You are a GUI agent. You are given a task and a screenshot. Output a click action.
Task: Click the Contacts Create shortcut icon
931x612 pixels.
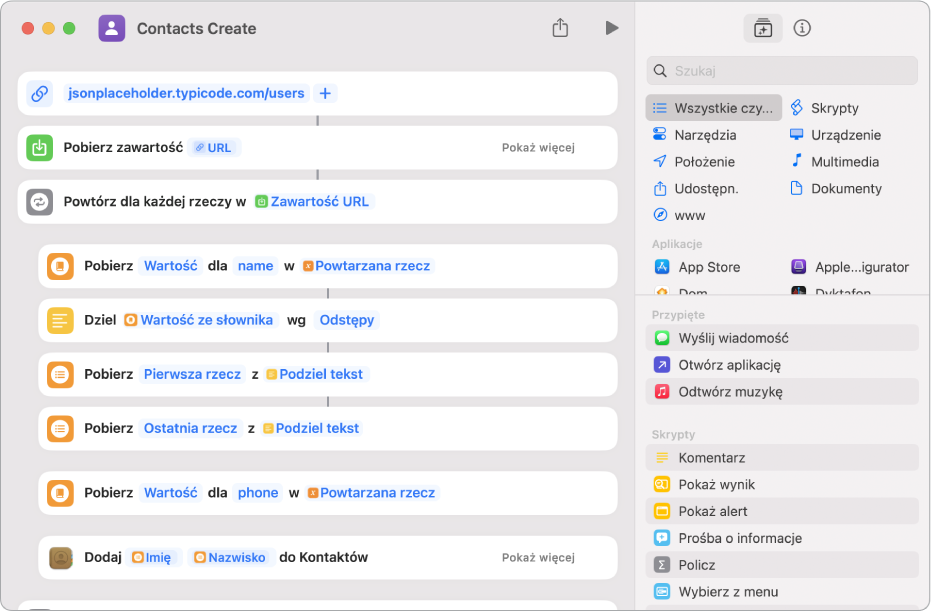(x=112, y=28)
